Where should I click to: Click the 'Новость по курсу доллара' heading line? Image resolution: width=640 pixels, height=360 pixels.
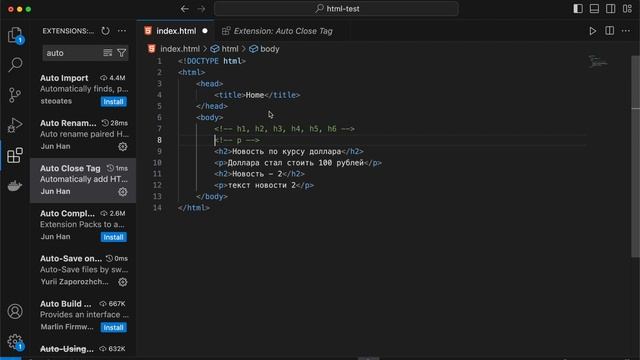click(x=289, y=151)
